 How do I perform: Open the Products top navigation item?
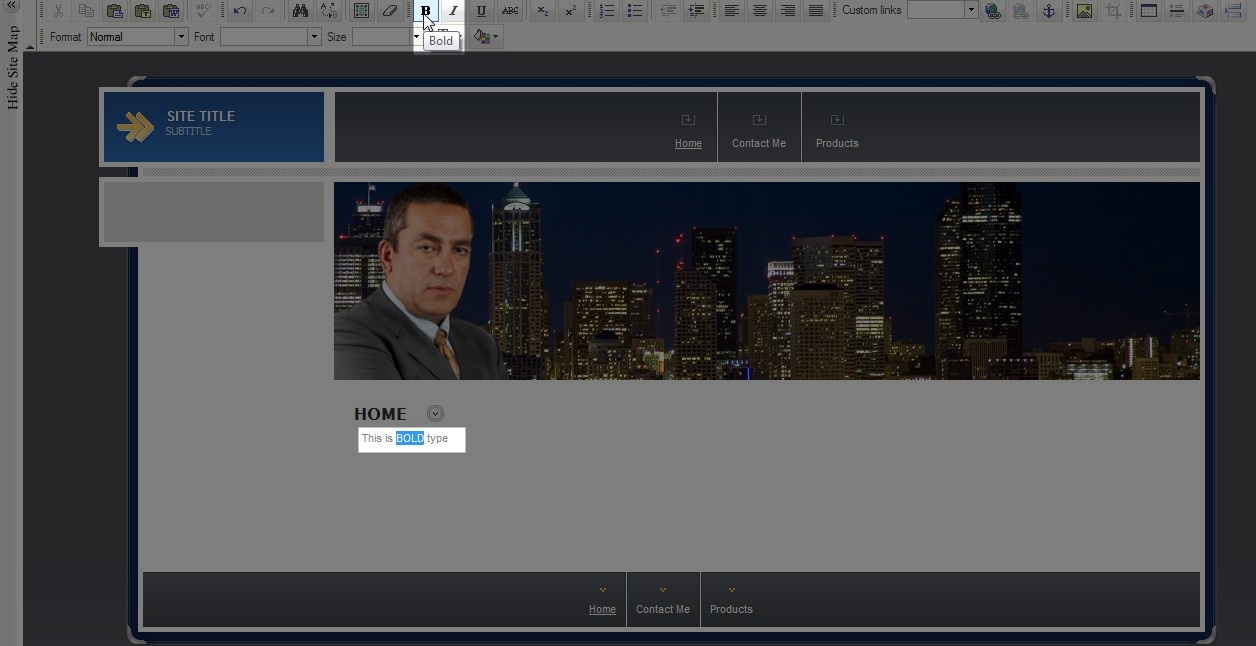(x=837, y=143)
